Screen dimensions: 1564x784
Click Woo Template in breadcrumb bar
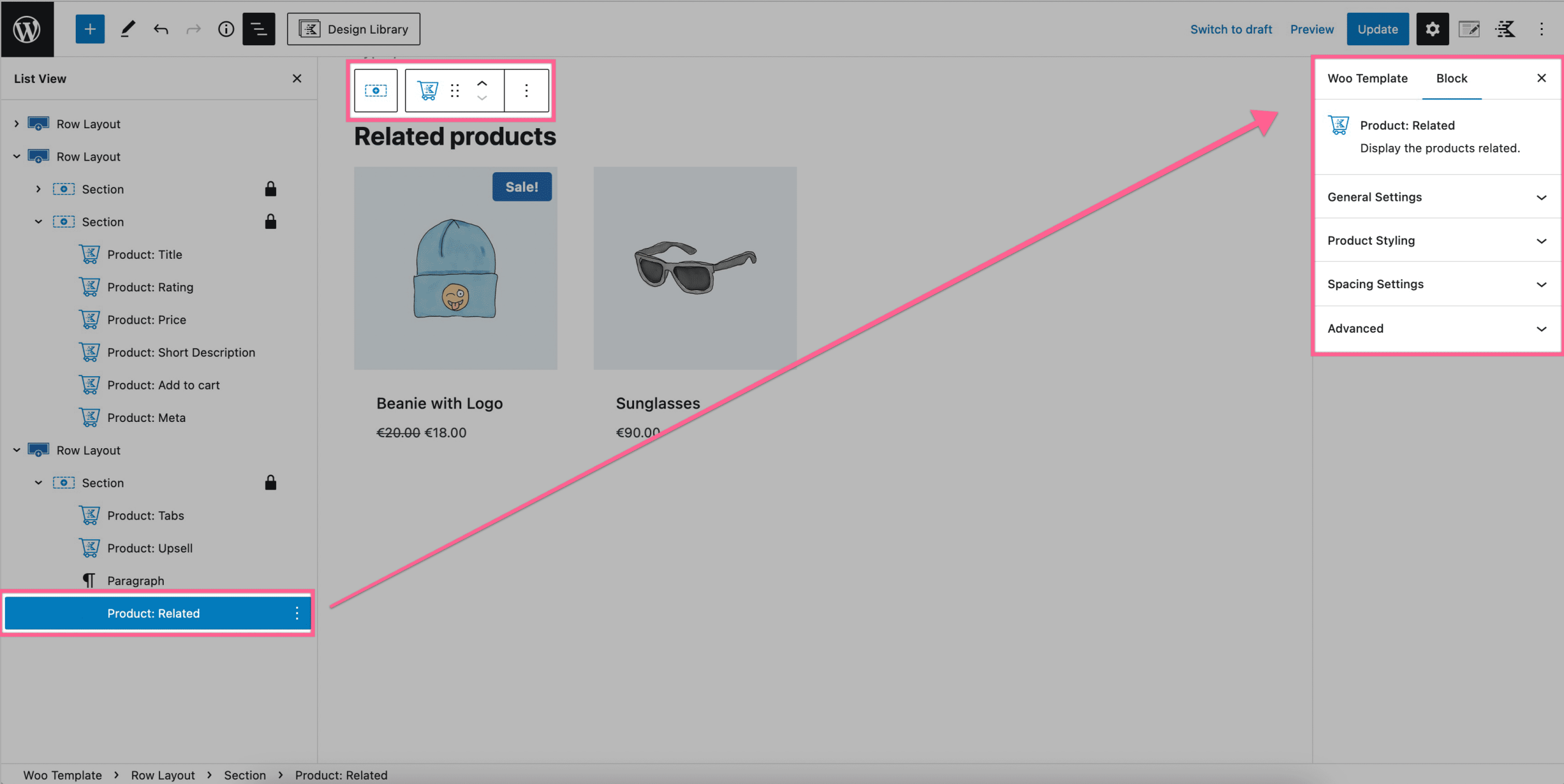[x=62, y=775]
